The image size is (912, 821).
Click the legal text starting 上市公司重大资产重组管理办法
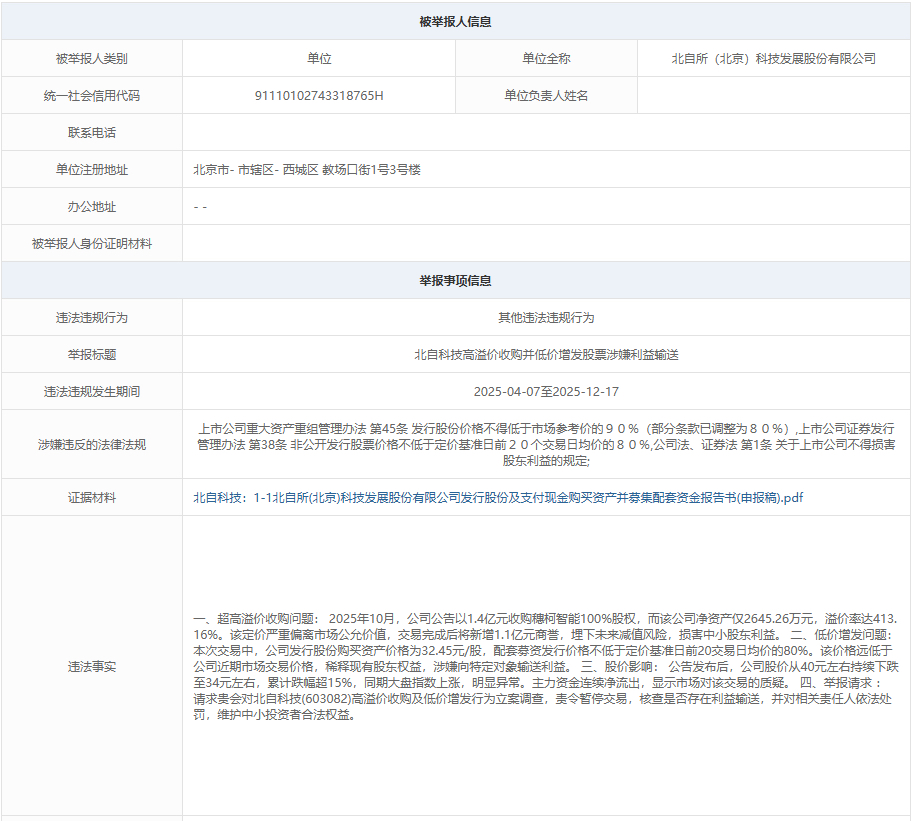click(546, 445)
